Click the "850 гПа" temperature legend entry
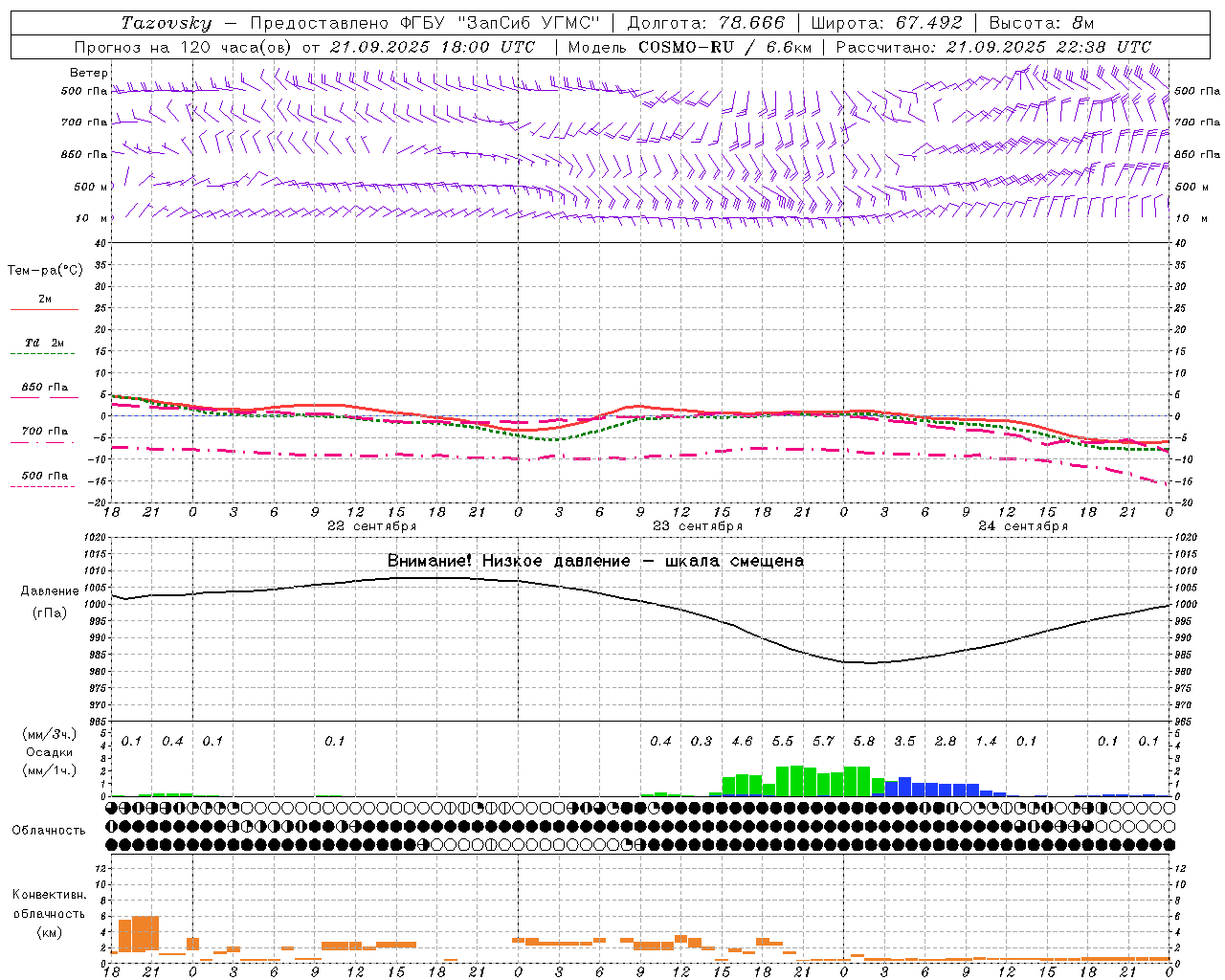 [x=45, y=388]
